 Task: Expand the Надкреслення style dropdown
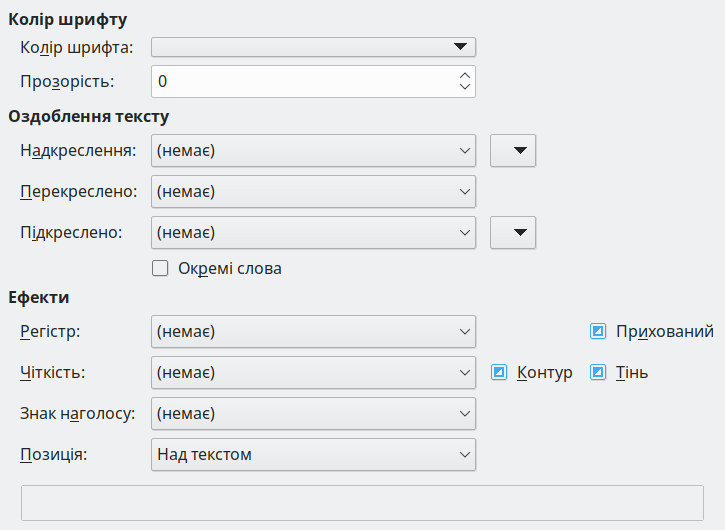pyautogui.click(x=313, y=150)
